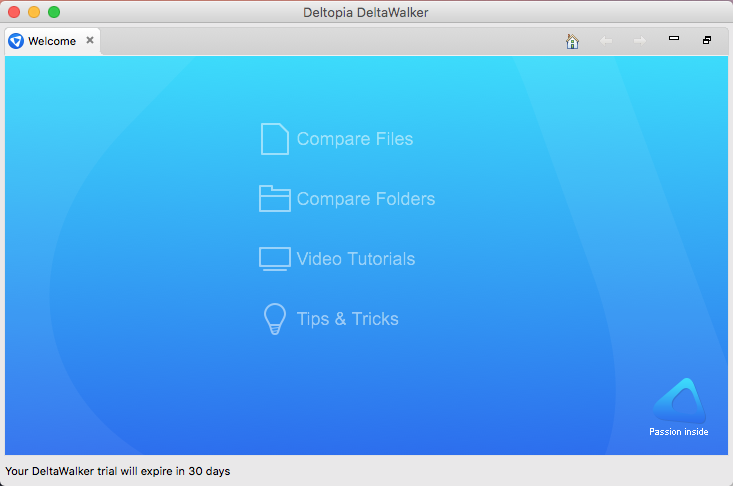The image size is (733, 486).
Task: Close the DeltaWalker window with red button
Action: click(x=14, y=12)
